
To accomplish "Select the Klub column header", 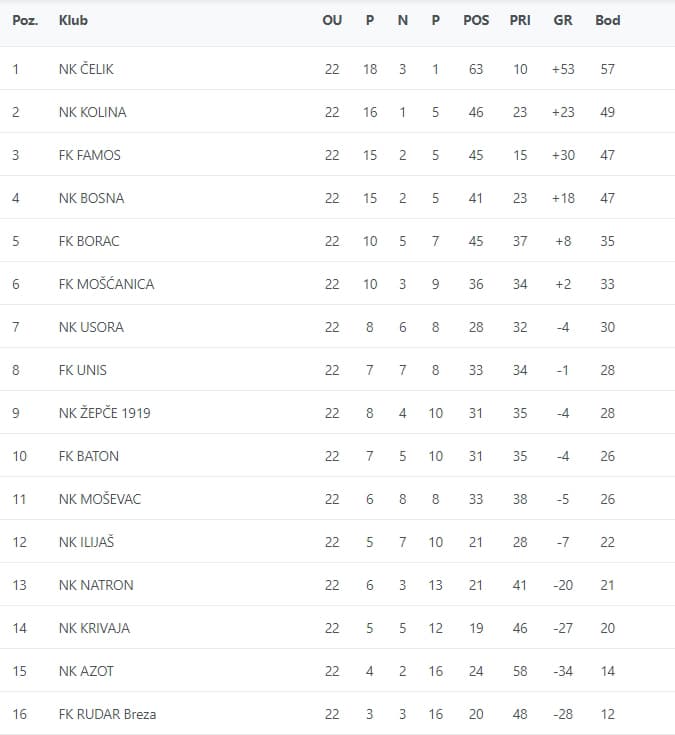I will click(72, 20).
